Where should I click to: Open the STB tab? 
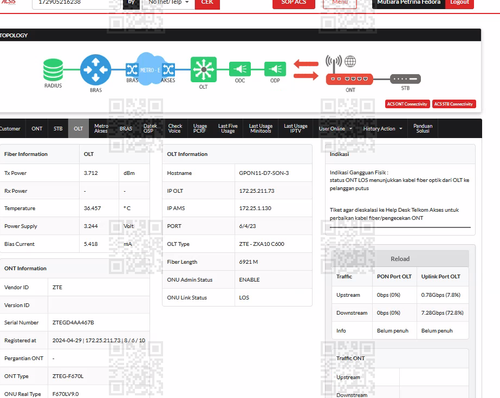[58, 129]
